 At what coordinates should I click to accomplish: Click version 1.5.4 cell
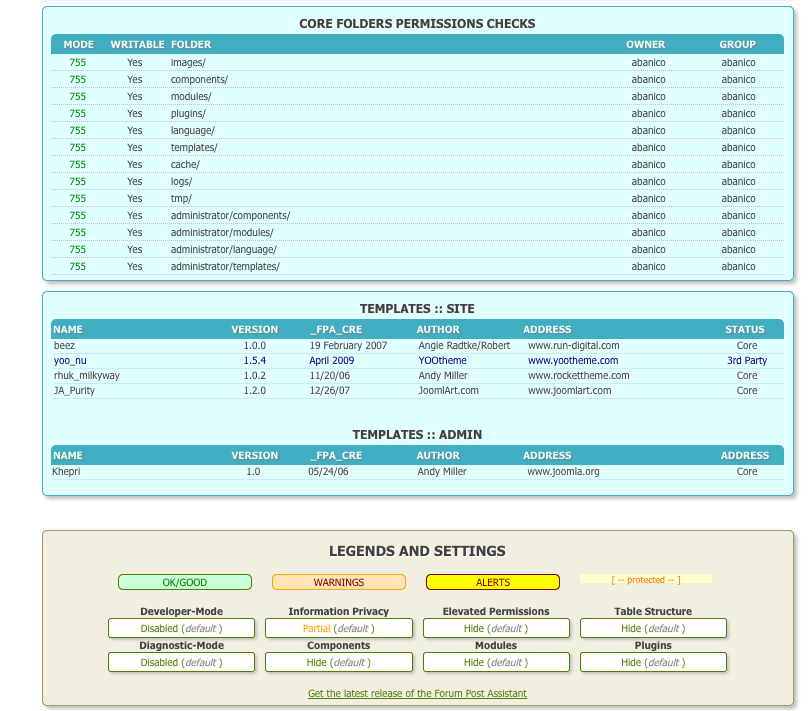tap(255, 360)
